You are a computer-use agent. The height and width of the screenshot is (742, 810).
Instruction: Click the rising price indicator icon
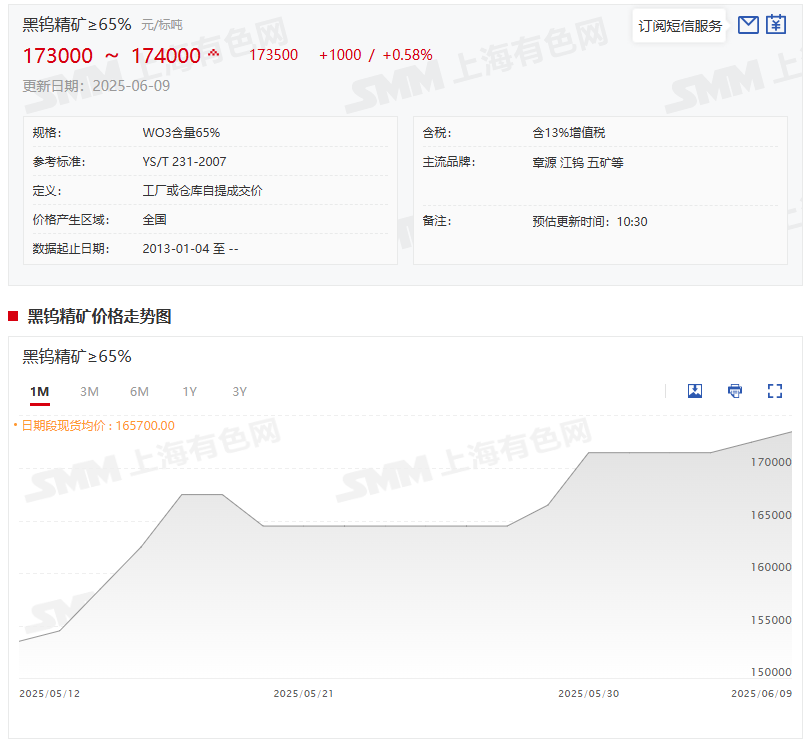(213, 53)
